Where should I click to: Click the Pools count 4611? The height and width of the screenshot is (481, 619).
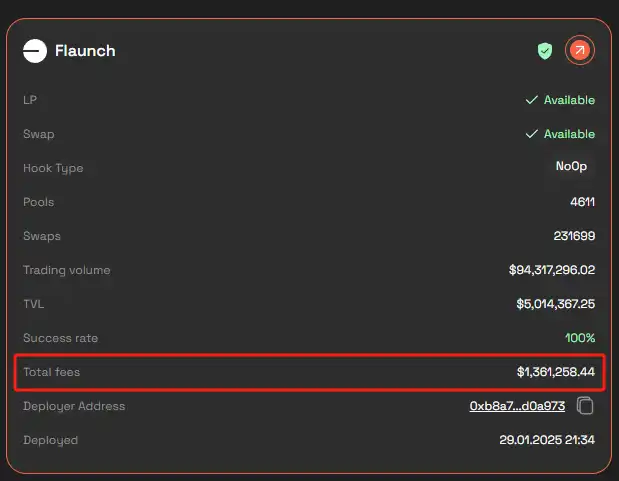582,202
